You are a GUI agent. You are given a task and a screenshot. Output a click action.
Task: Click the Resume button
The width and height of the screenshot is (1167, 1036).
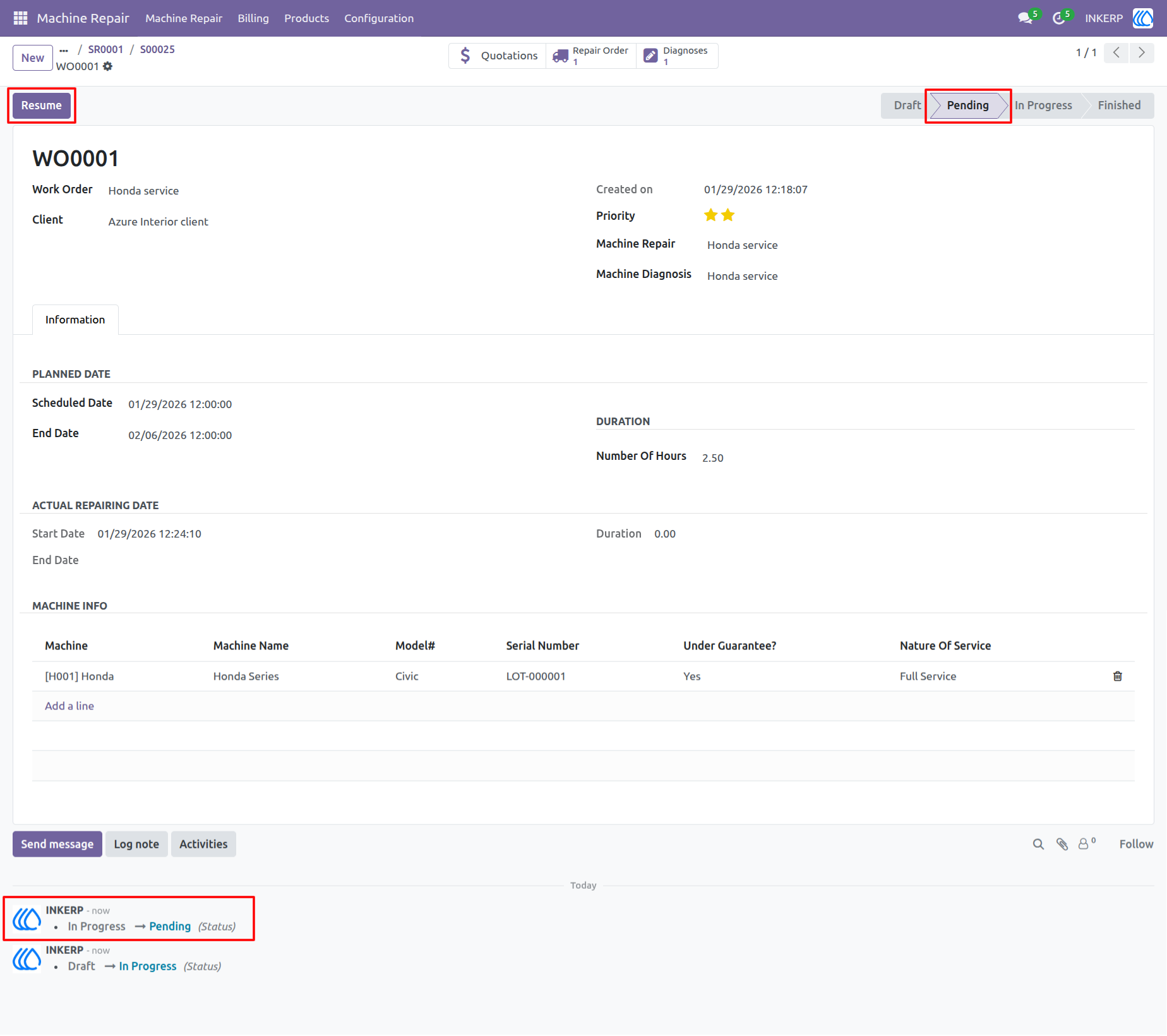42,105
